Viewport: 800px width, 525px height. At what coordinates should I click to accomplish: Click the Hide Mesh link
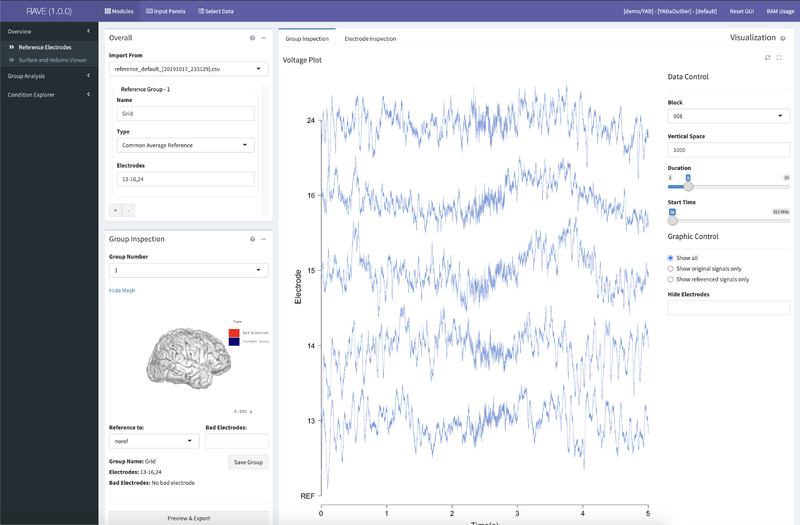tap(122, 290)
